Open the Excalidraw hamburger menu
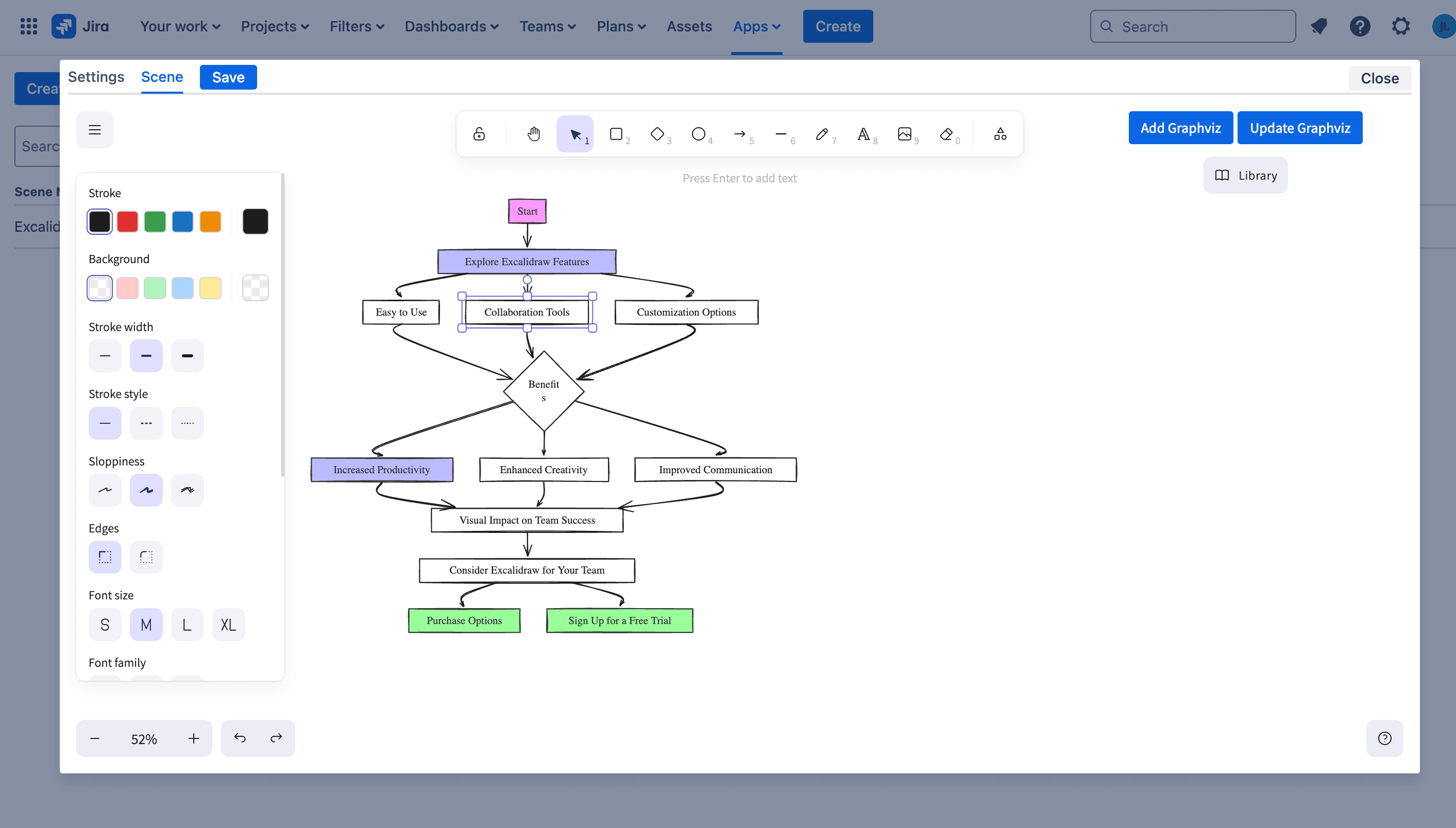Viewport: 1456px width, 828px height. tap(94, 130)
